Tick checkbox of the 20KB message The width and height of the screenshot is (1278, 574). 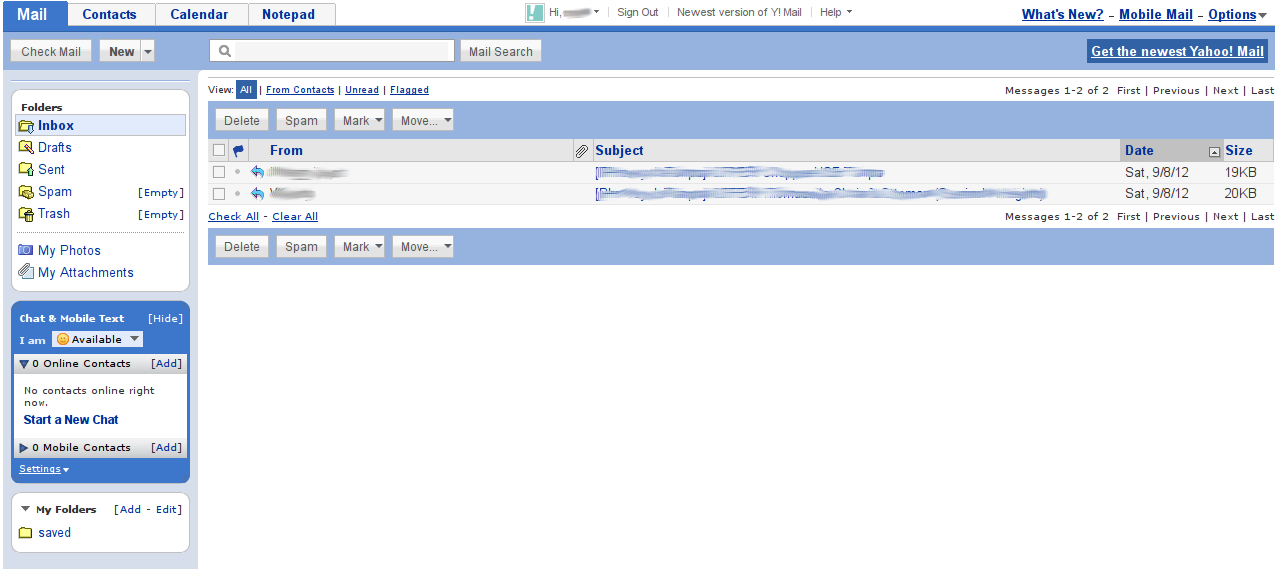pyautogui.click(x=219, y=194)
